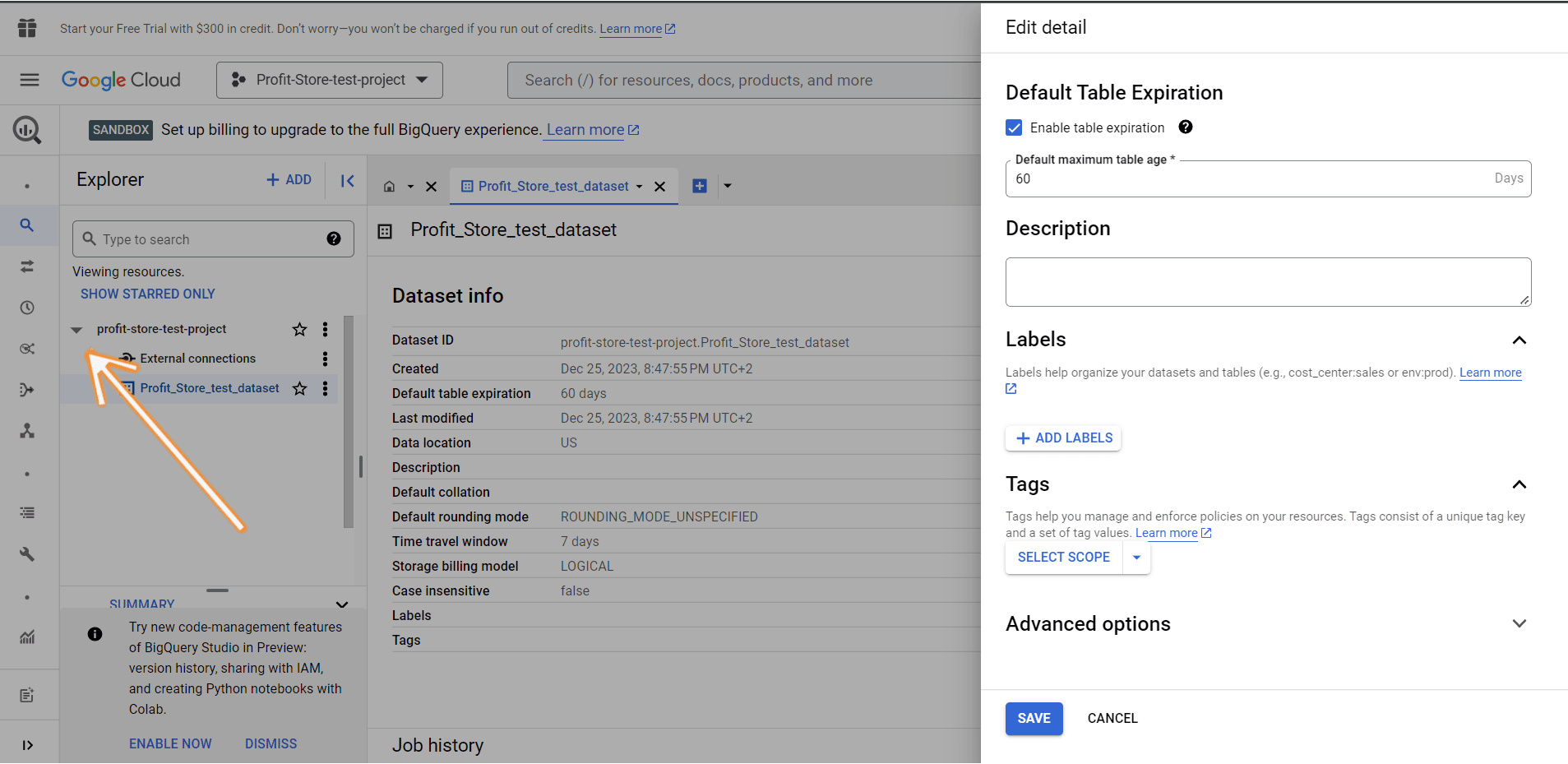
Task: Open the new tab options dropdown arrow
Action: click(727, 186)
